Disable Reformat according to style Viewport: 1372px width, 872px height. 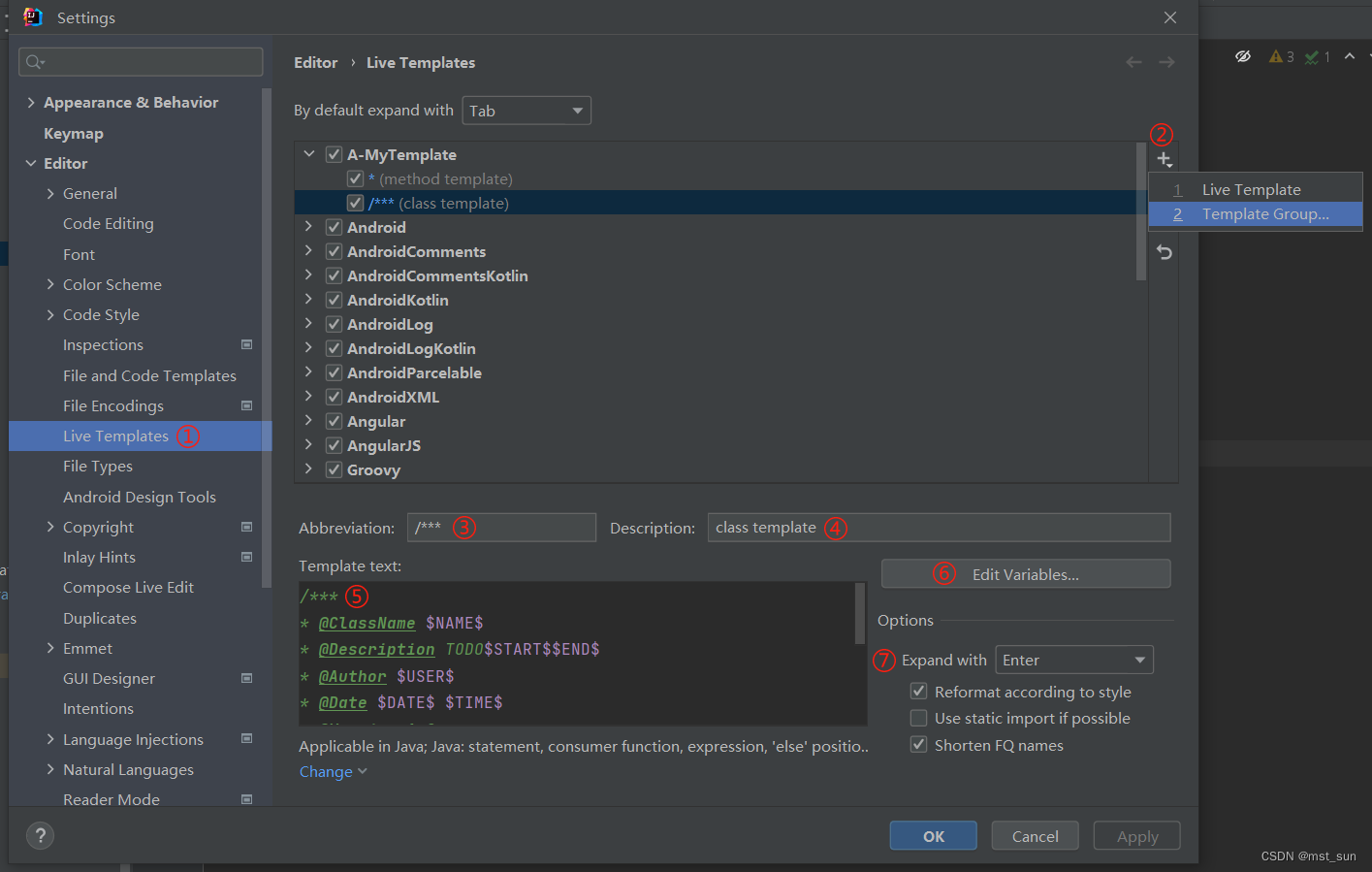pos(918,692)
